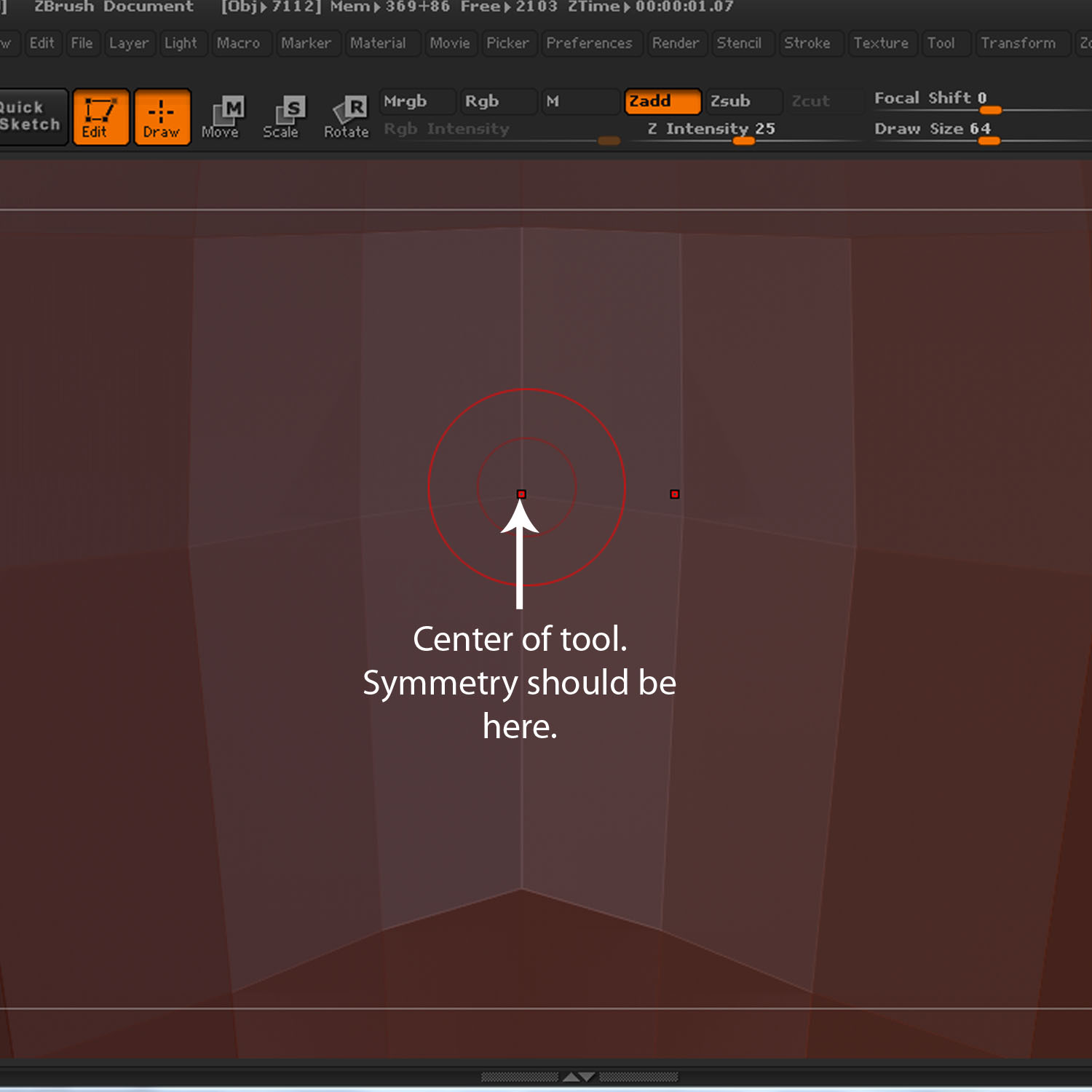
Task: Open the Preferences menu
Action: click(x=590, y=43)
